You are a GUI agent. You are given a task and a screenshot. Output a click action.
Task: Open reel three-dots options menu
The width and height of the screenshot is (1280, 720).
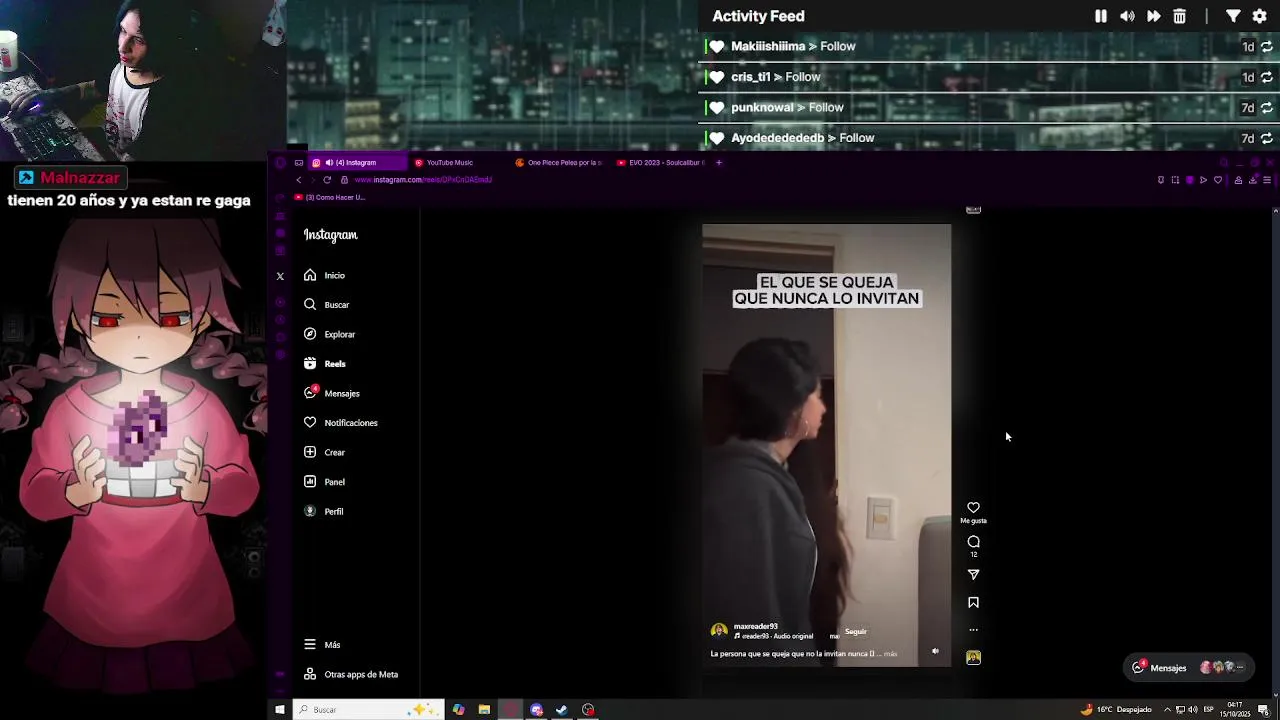[973, 630]
